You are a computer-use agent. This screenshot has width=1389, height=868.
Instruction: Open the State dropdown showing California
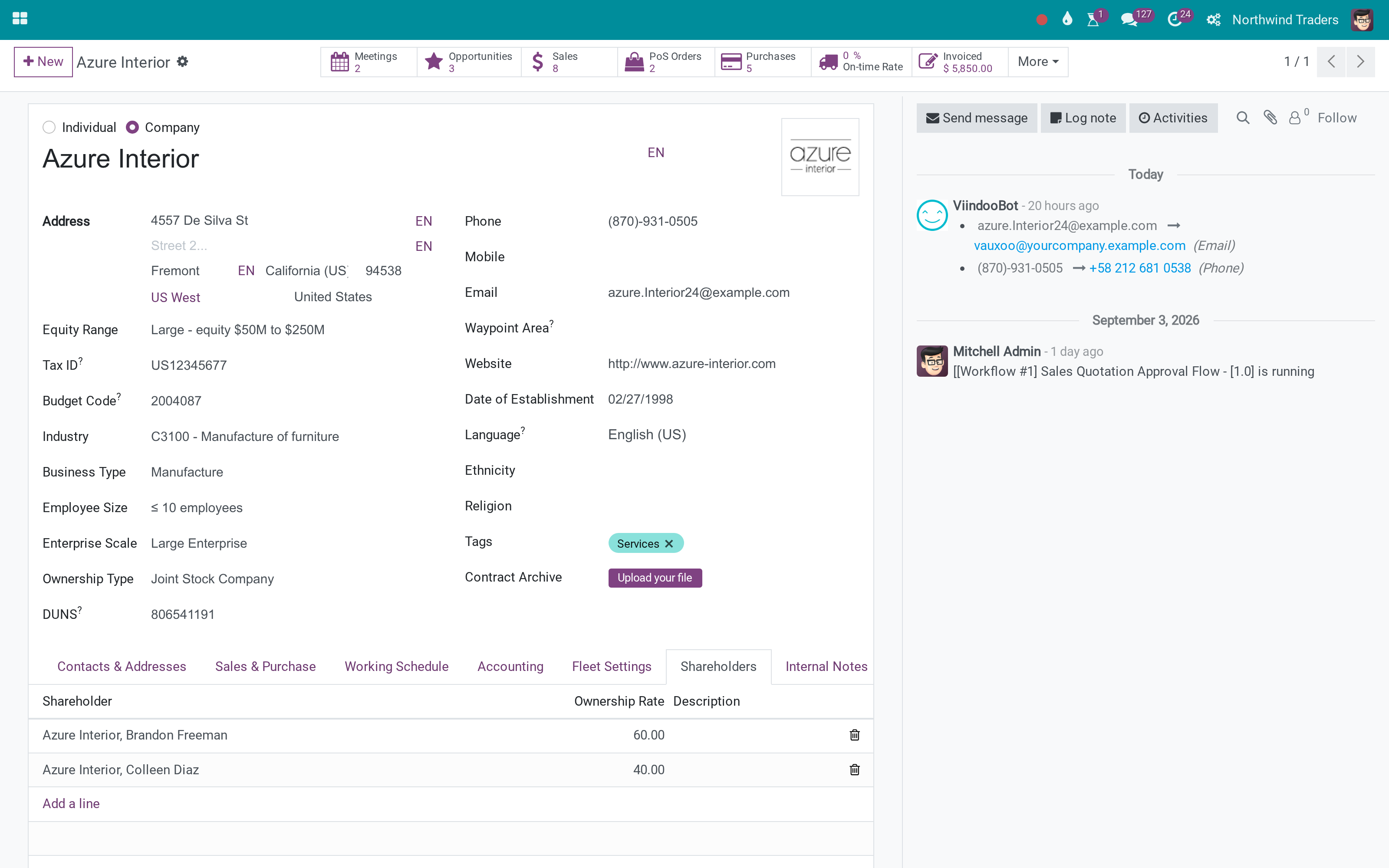click(307, 270)
